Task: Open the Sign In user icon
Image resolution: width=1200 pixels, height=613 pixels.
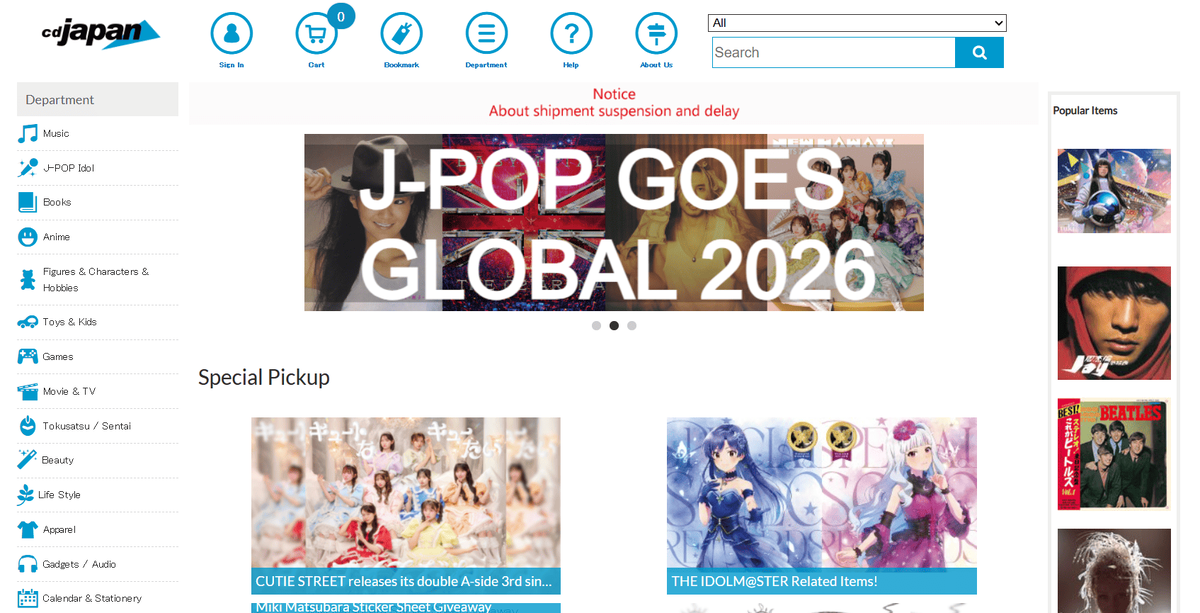Action: (232, 34)
